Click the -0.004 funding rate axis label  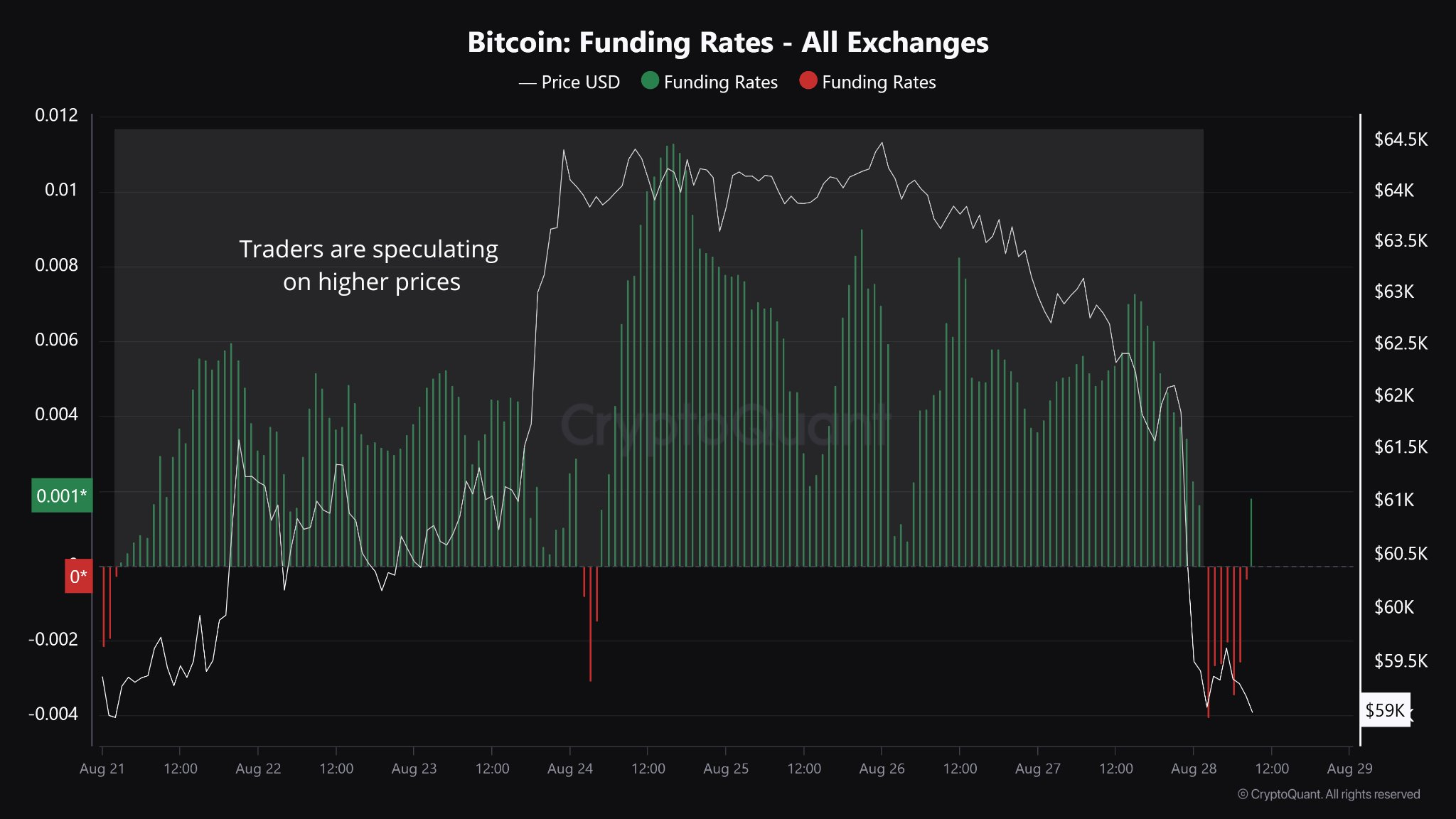tap(53, 714)
